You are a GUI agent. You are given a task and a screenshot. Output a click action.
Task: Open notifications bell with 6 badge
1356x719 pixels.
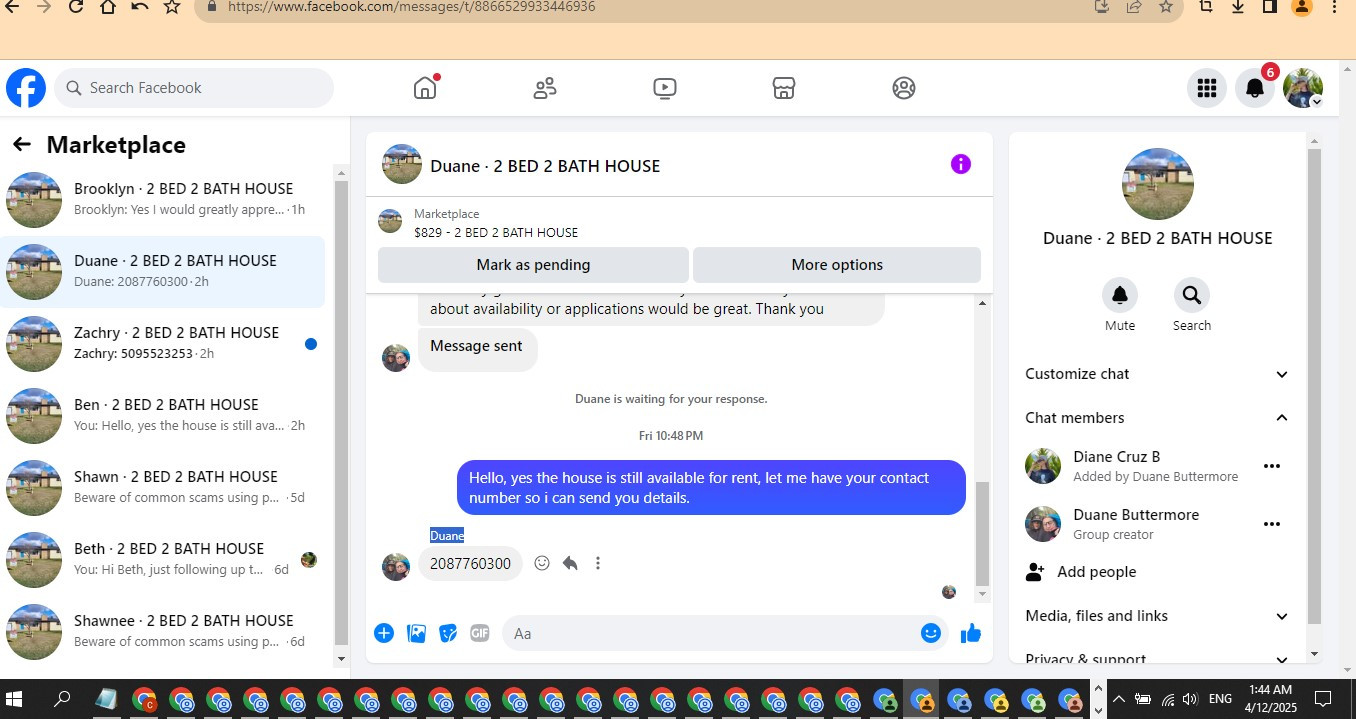click(x=1255, y=88)
